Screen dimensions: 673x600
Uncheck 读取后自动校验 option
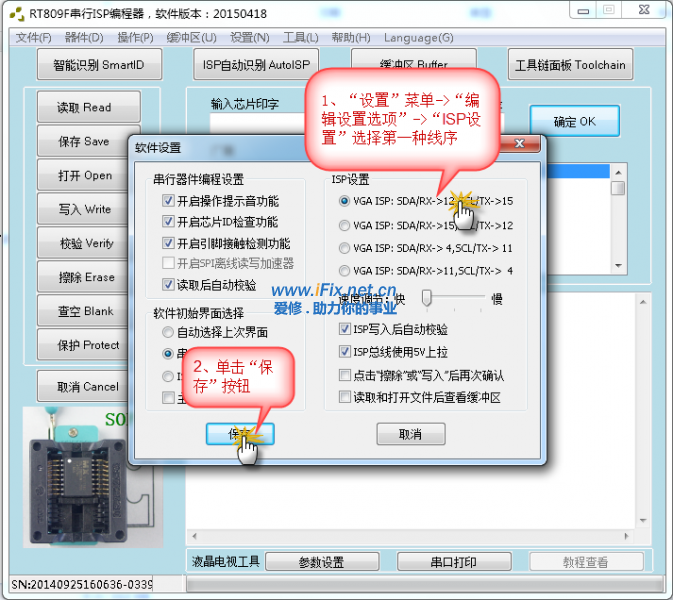pos(168,284)
